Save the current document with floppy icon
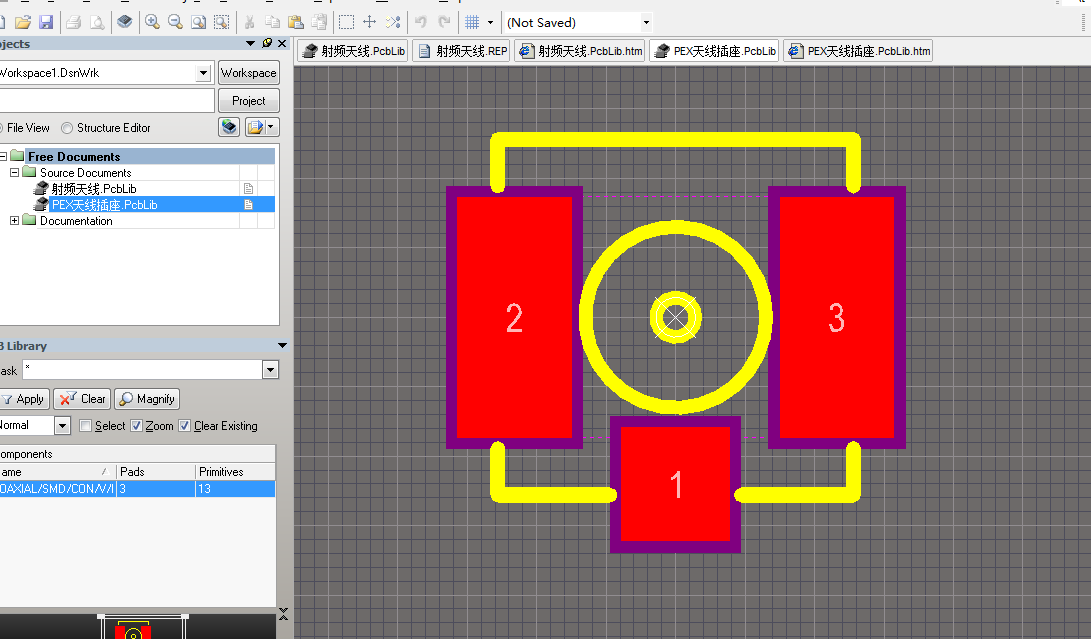Image resolution: width=1091 pixels, height=639 pixels. click(x=46, y=22)
